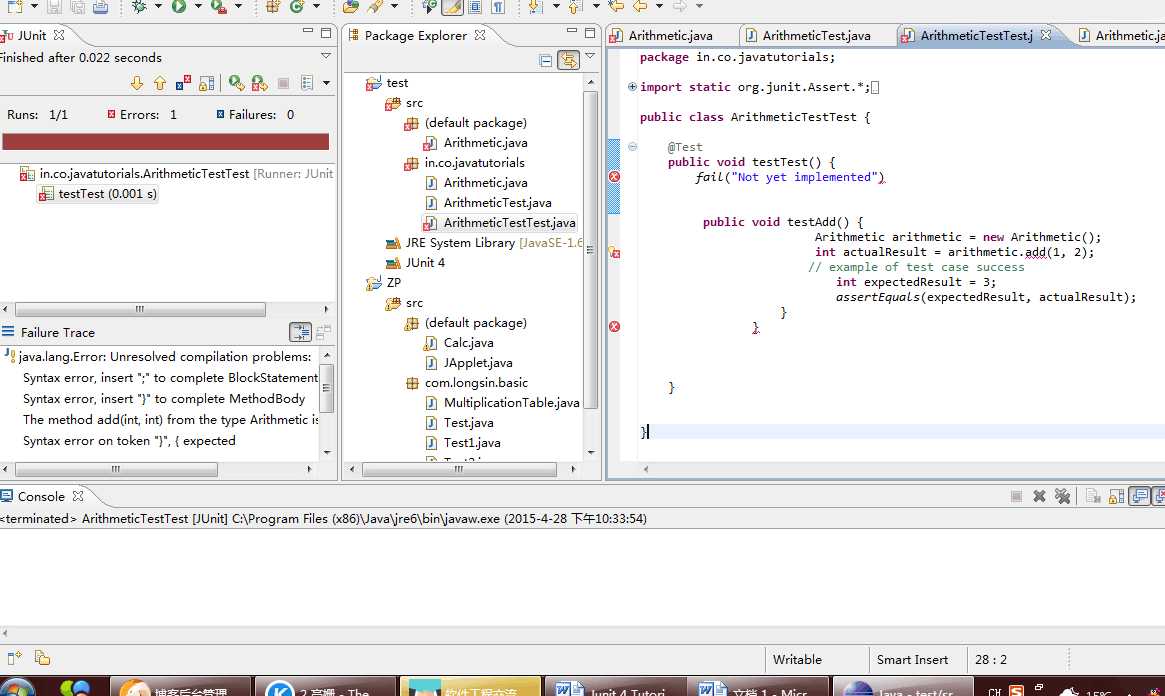The image size is (1165, 696).
Task: Click JUnit tree horizontal scrollbar
Action: point(140,309)
